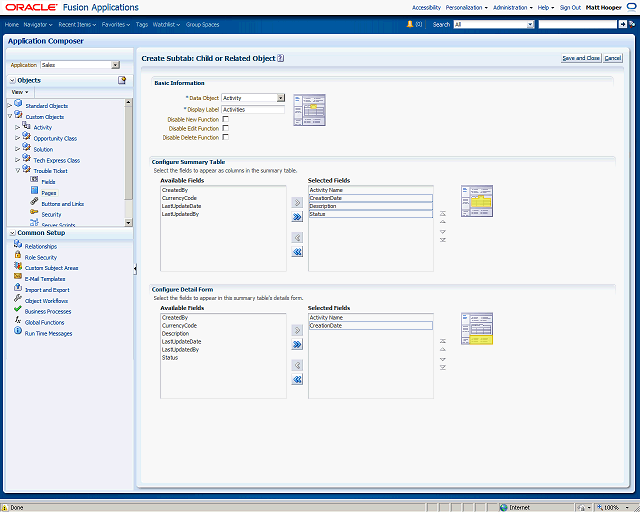Expand the Opportunity Class node
The height and width of the screenshot is (512, 640).
(18, 138)
